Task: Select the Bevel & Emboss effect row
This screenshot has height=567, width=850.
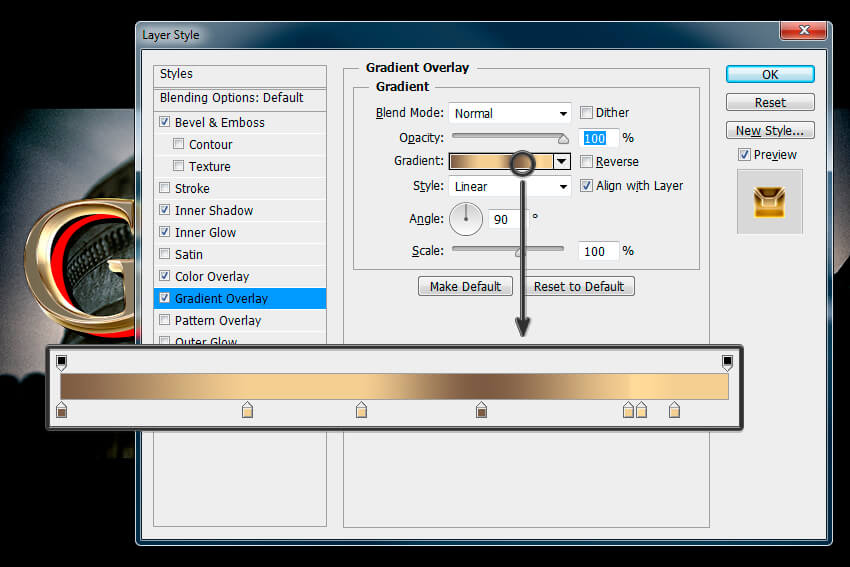Action: [240, 123]
